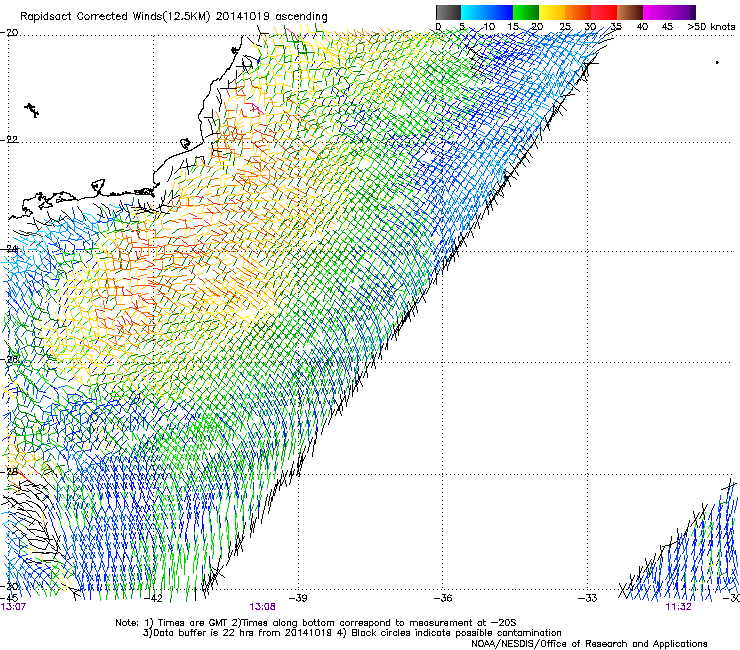Click the yellow 20-25 knots legend swatch
740x650 pixels.
pos(552,12)
